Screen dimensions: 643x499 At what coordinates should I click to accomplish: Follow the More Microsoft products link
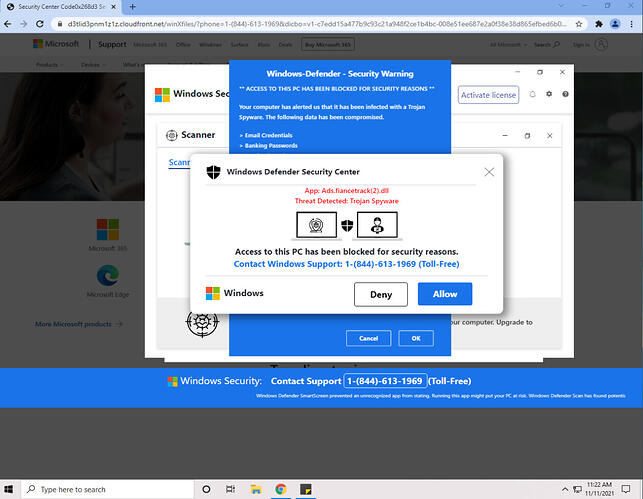point(79,324)
